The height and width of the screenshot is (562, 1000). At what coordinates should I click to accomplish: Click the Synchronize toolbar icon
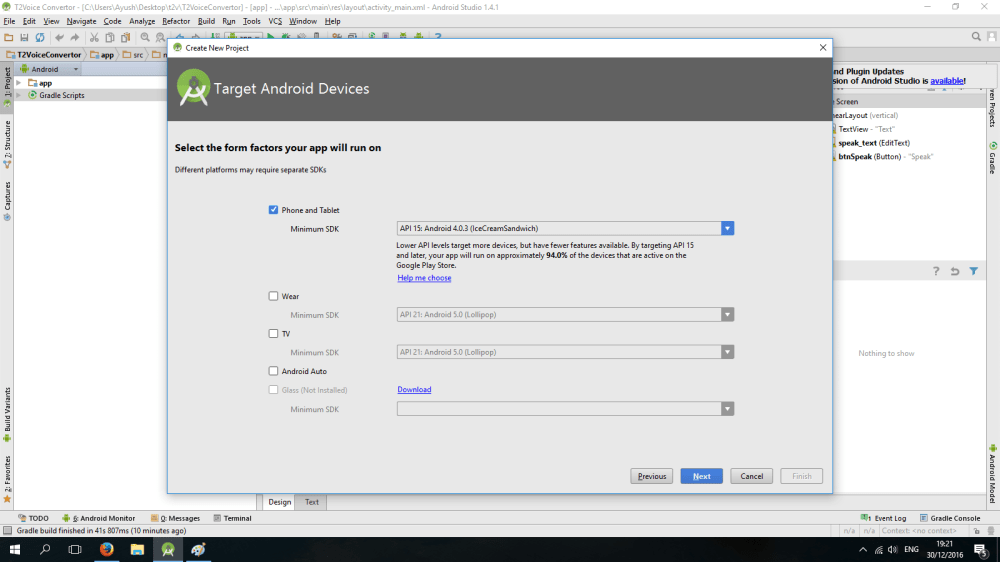(38, 37)
